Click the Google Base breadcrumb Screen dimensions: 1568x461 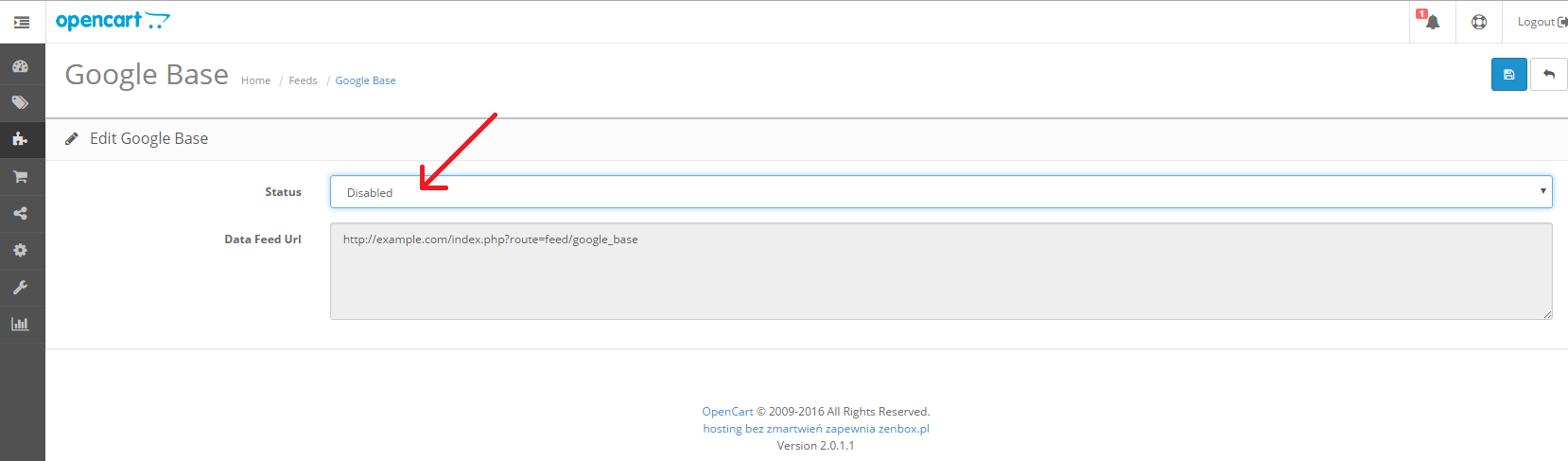pyautogui.click(x=365, y=80)
